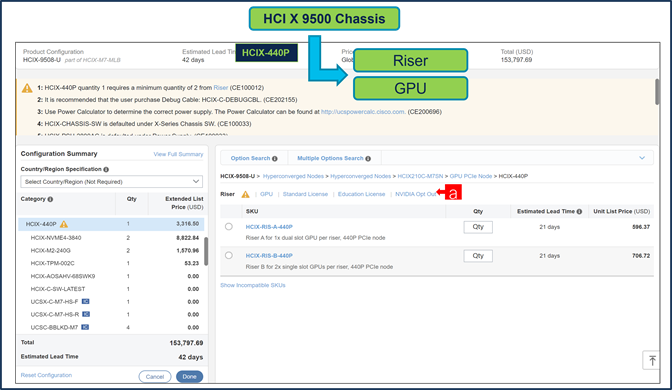The image size is (672, 390).
Task: Open the Standard License tab
Action: pyautogui.click(x=305, y=194)
